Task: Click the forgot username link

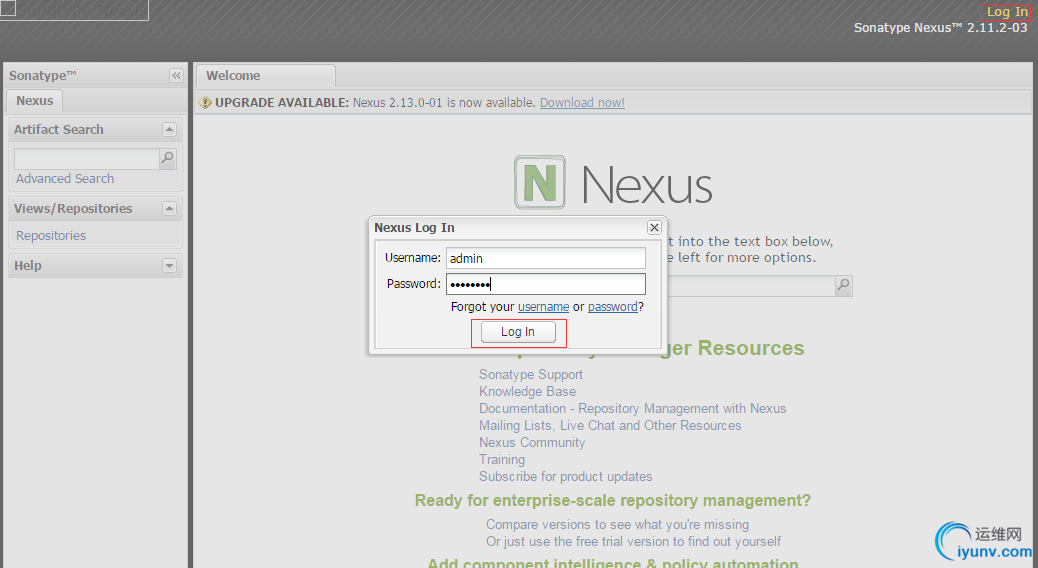Action: coord(543,307)
